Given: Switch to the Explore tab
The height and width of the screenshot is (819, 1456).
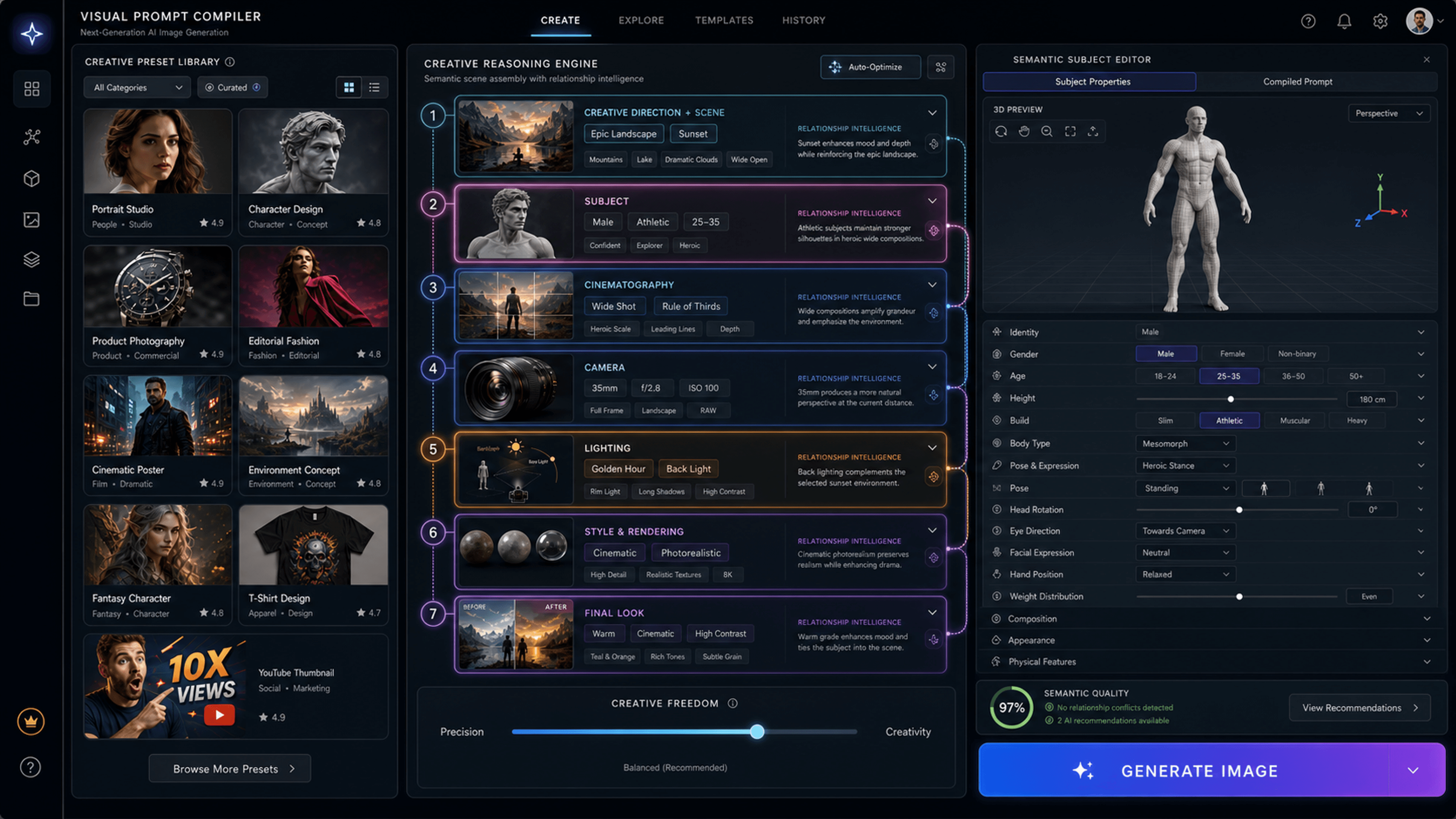Looking at the screenshot, I should [641, 20].
